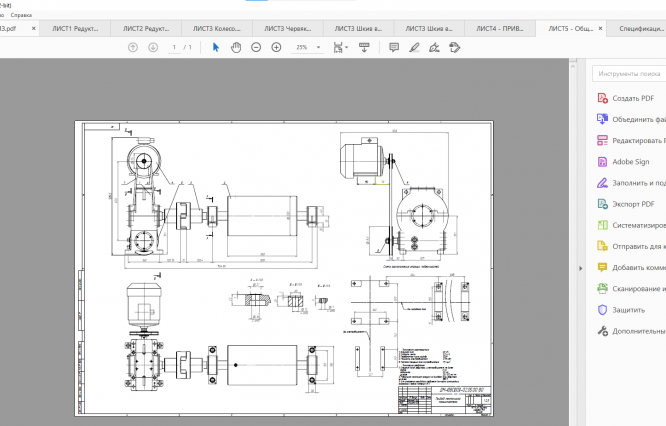Image resolution: width=666 pixels, height=426 pixels.
Task: Open the Adobe Sign tool
Action: [630, 161]
